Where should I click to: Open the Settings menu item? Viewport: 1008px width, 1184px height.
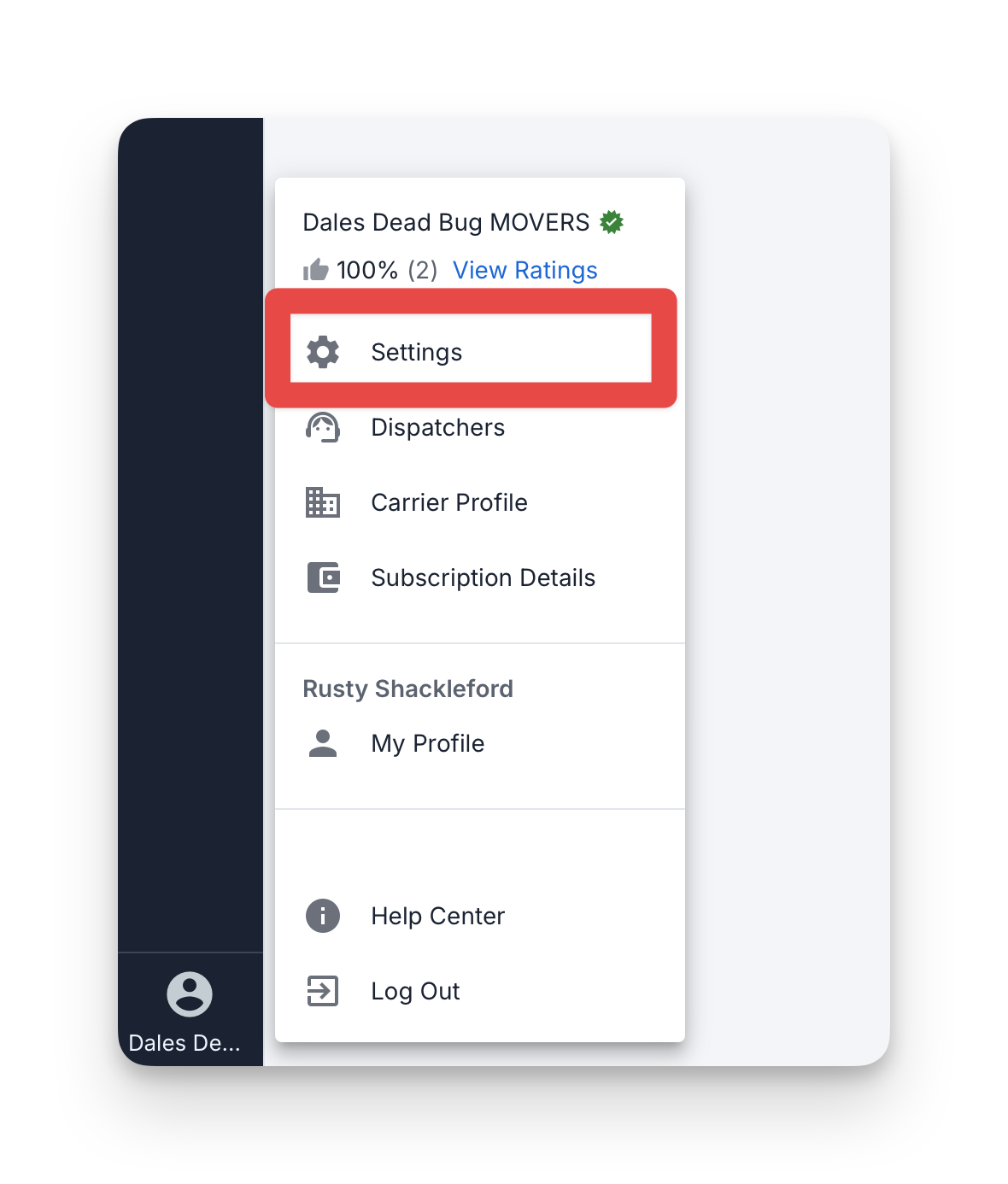471,352
